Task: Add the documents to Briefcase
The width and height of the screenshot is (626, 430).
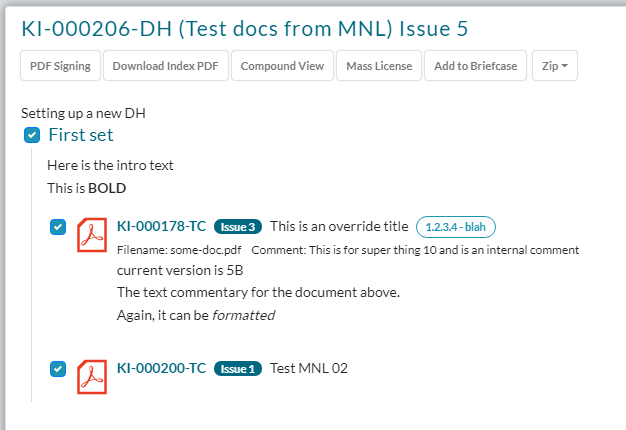Action: (475, 67)
